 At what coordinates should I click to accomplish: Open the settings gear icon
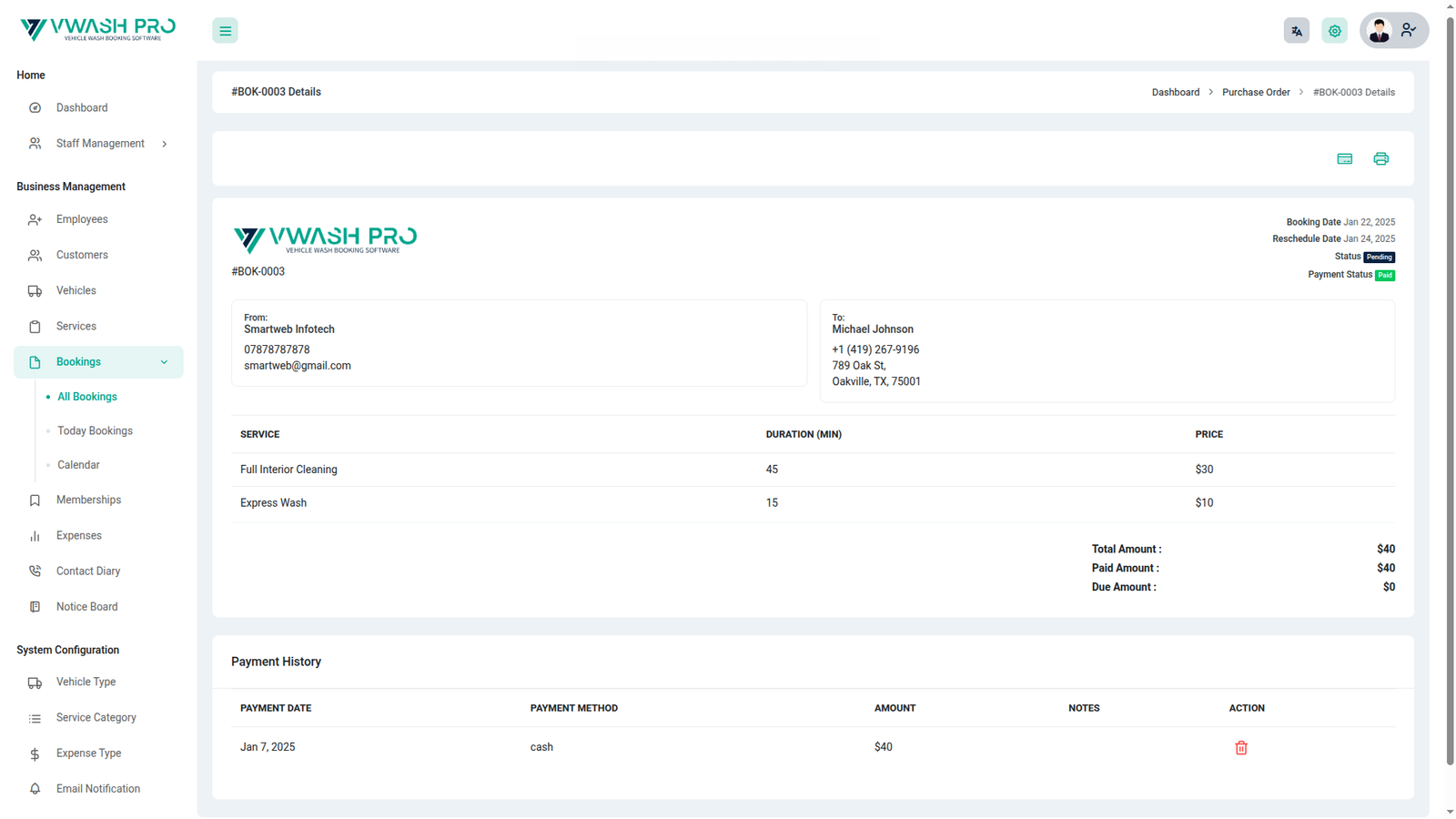click(1334, 31)
